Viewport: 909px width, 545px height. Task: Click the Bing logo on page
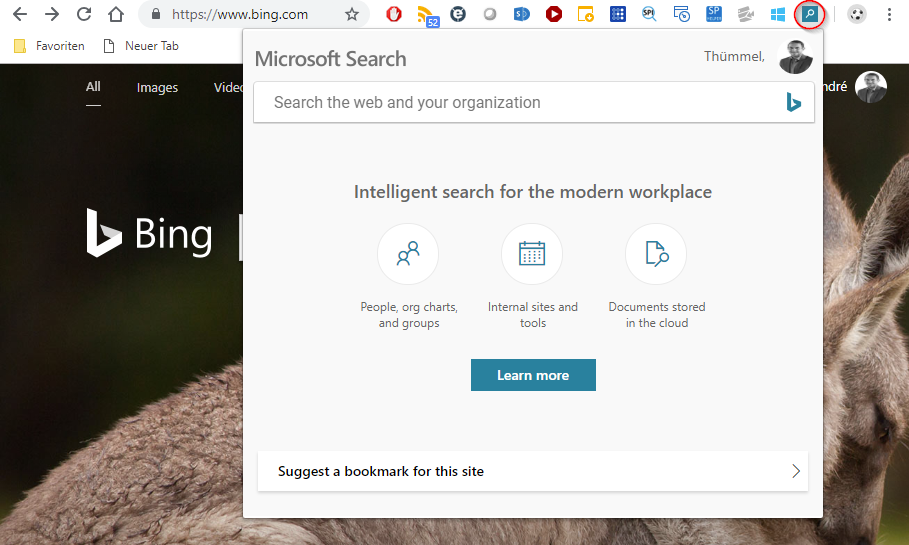[x=150, y=233]
